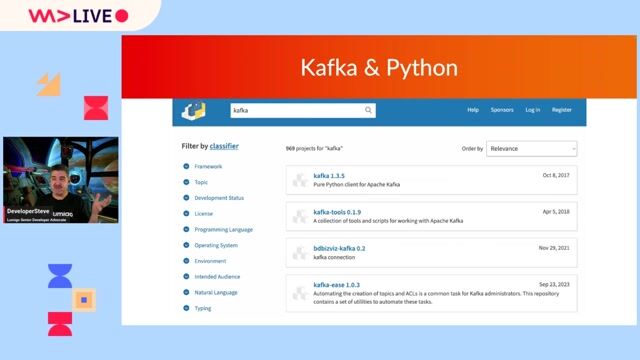Click the Apr 5, 2018 release date
This screenshot has height=360, width=640.
pos(556,212)
